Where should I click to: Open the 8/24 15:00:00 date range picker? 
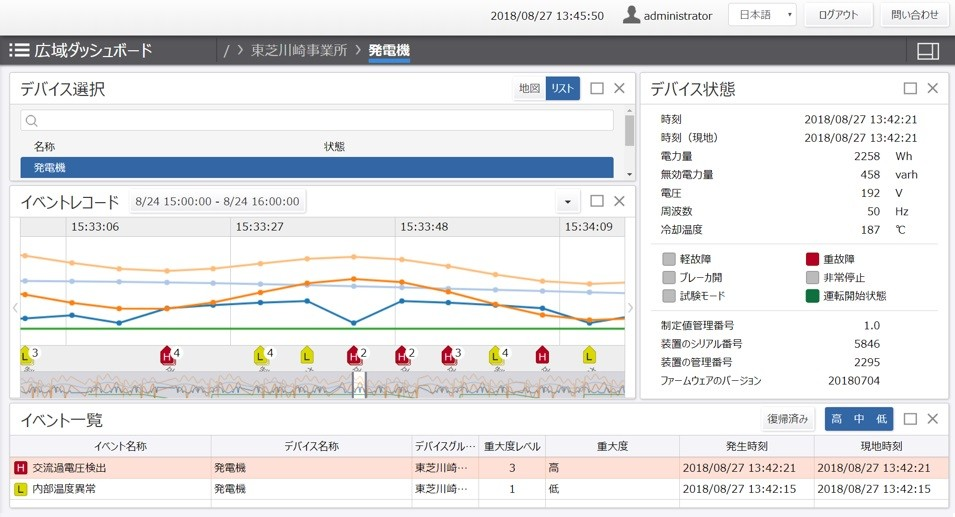tap(217, 202)
